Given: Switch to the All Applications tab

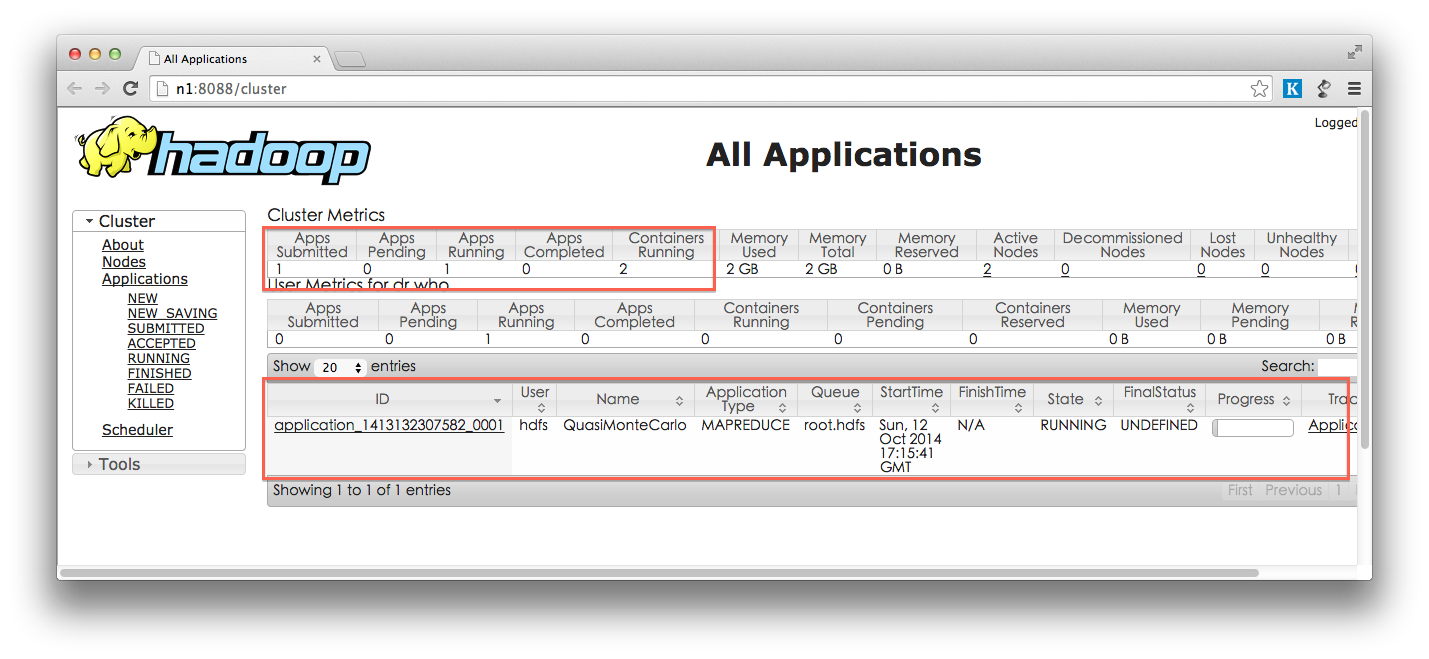Looking at the screenshot, I should coord(230,59).
